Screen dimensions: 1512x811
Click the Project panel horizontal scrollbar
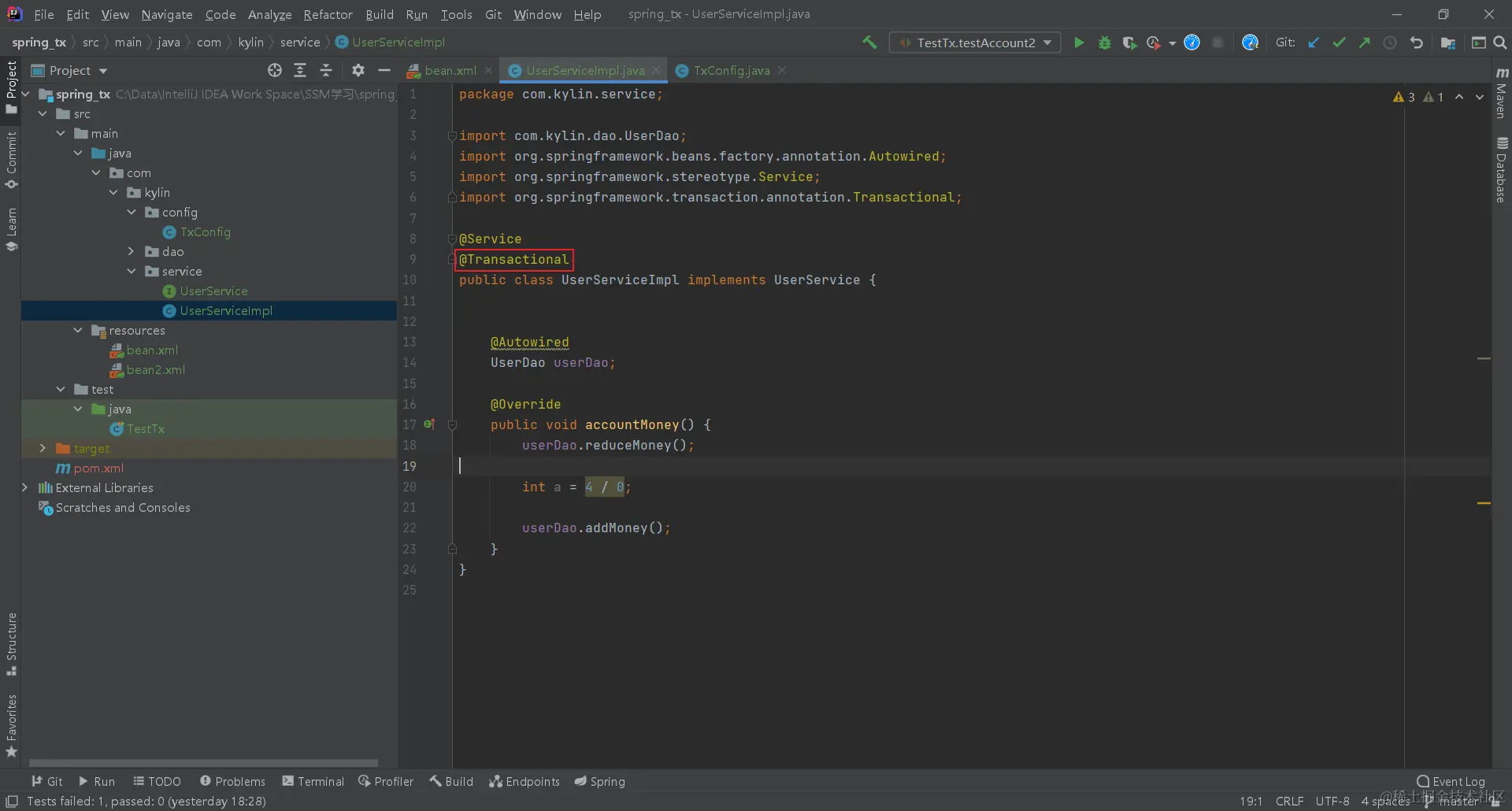[x=203, y=763]
